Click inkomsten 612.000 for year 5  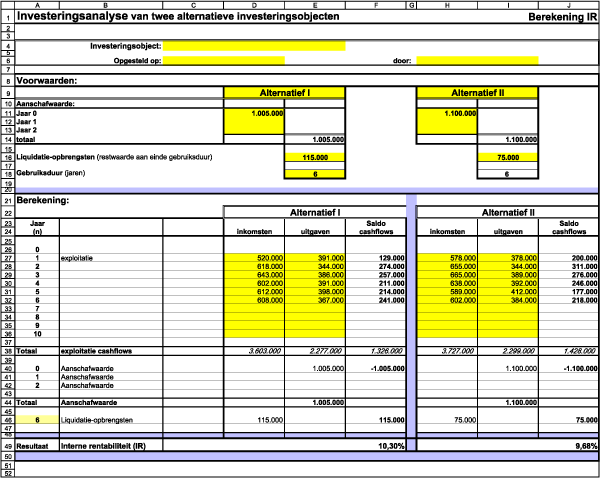point(254,292)
